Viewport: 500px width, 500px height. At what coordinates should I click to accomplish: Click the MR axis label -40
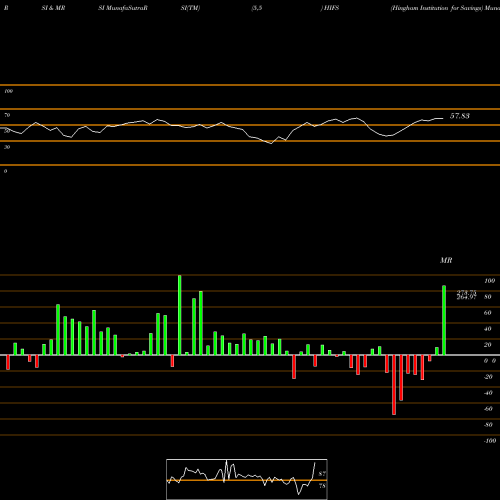(488, 393)
